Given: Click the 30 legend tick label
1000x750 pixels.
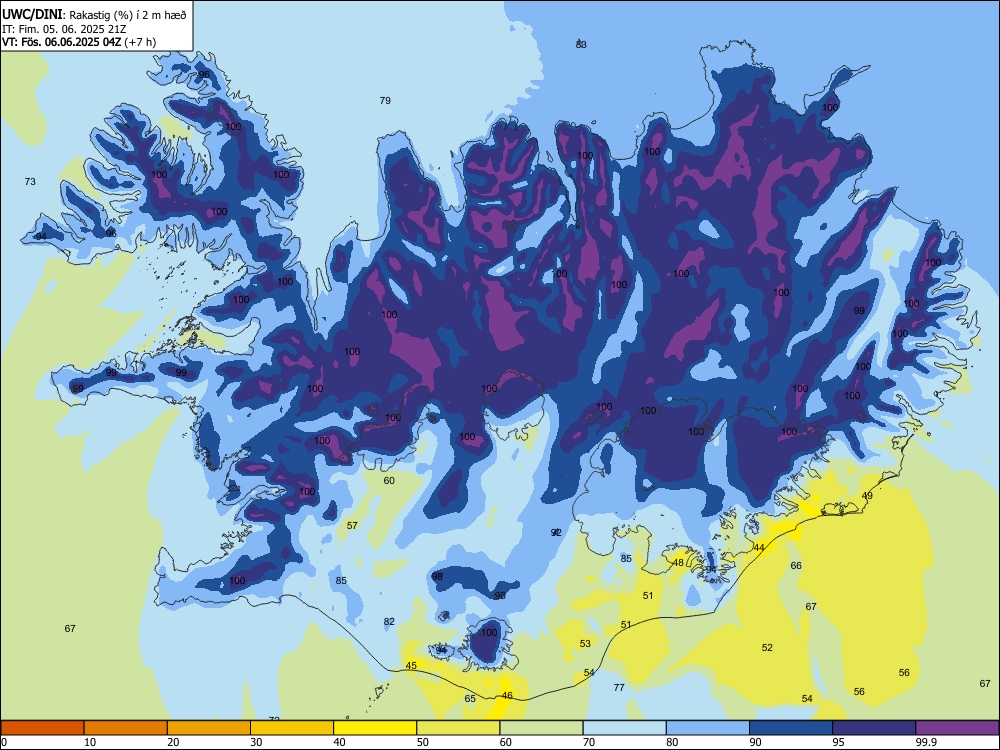Looking at the screenshot, I should coord(256,742).
